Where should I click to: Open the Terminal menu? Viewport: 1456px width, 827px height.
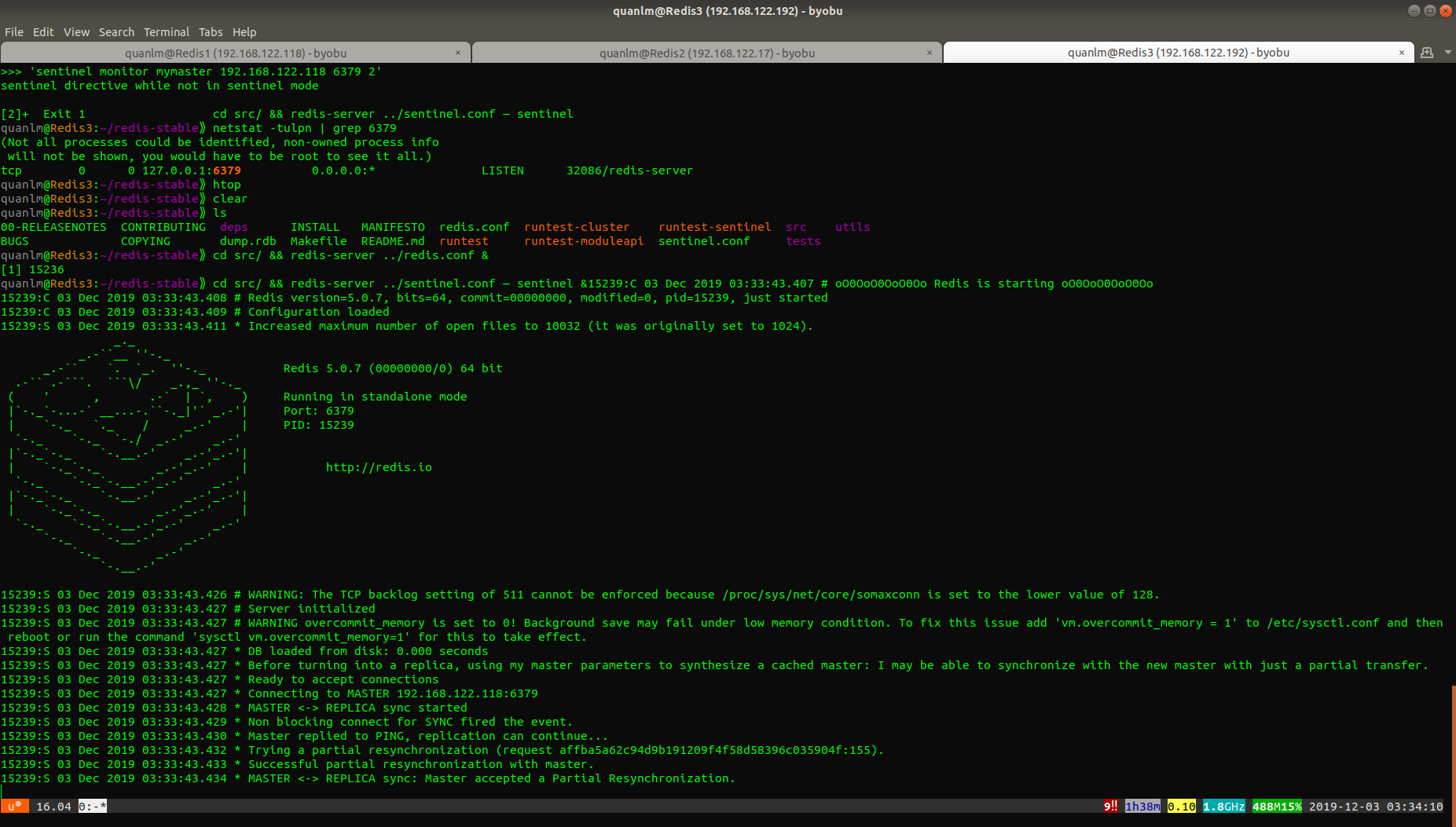(166, 32)
